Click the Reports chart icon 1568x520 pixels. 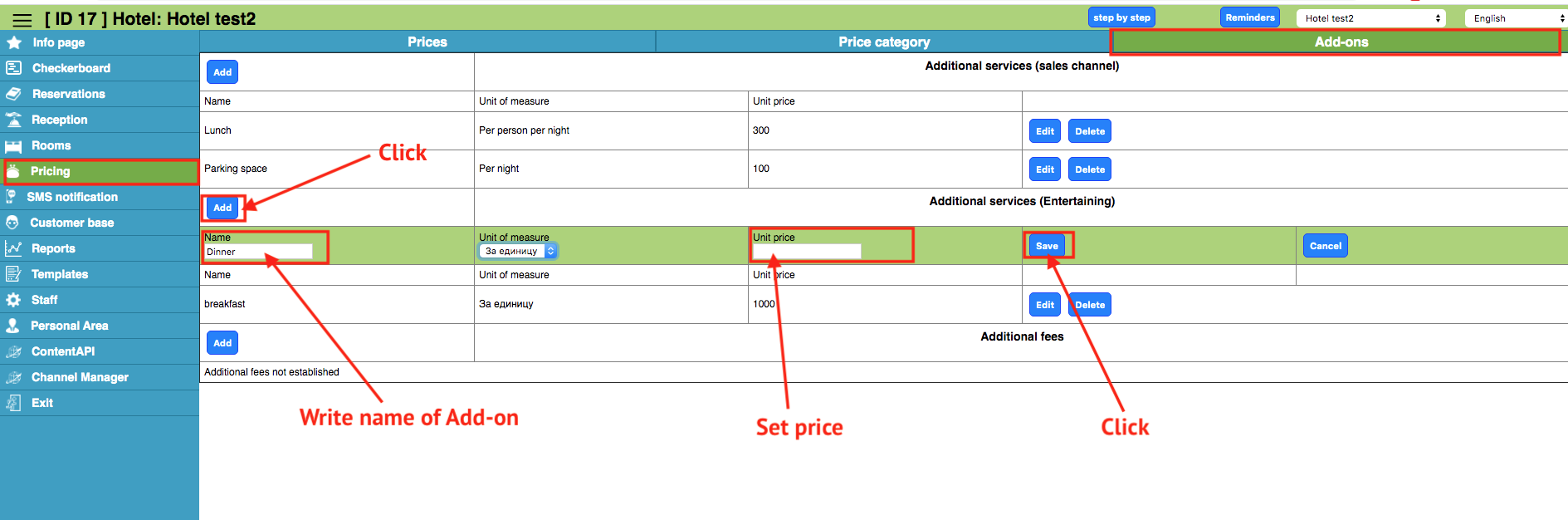click(x=13, y=248)
